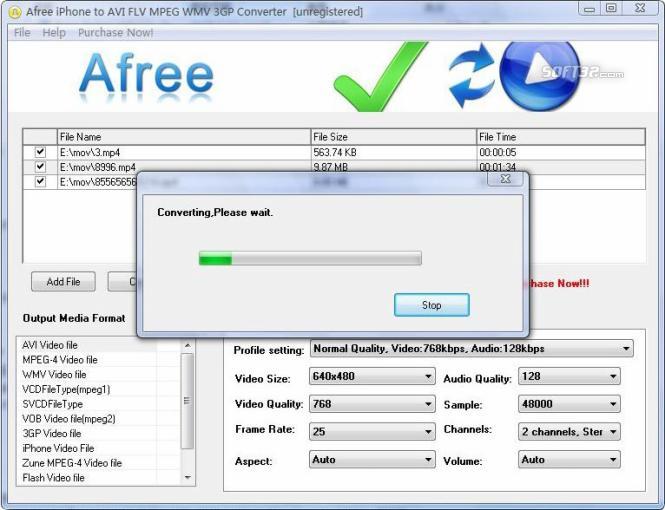
Task: Select WMV Video file format
Action: tap(54, 375)
